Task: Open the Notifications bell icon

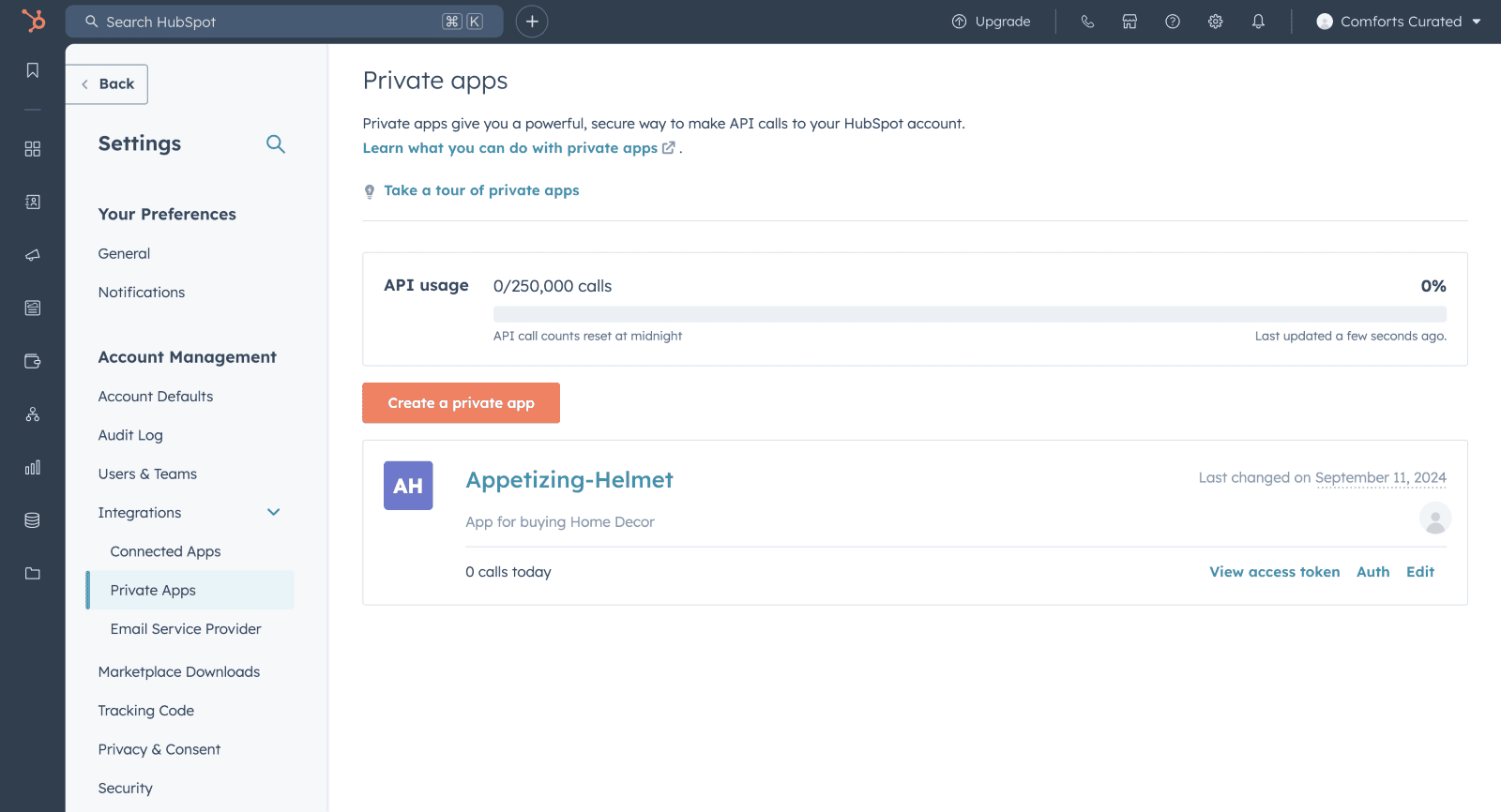Action: click(1258, 22)
